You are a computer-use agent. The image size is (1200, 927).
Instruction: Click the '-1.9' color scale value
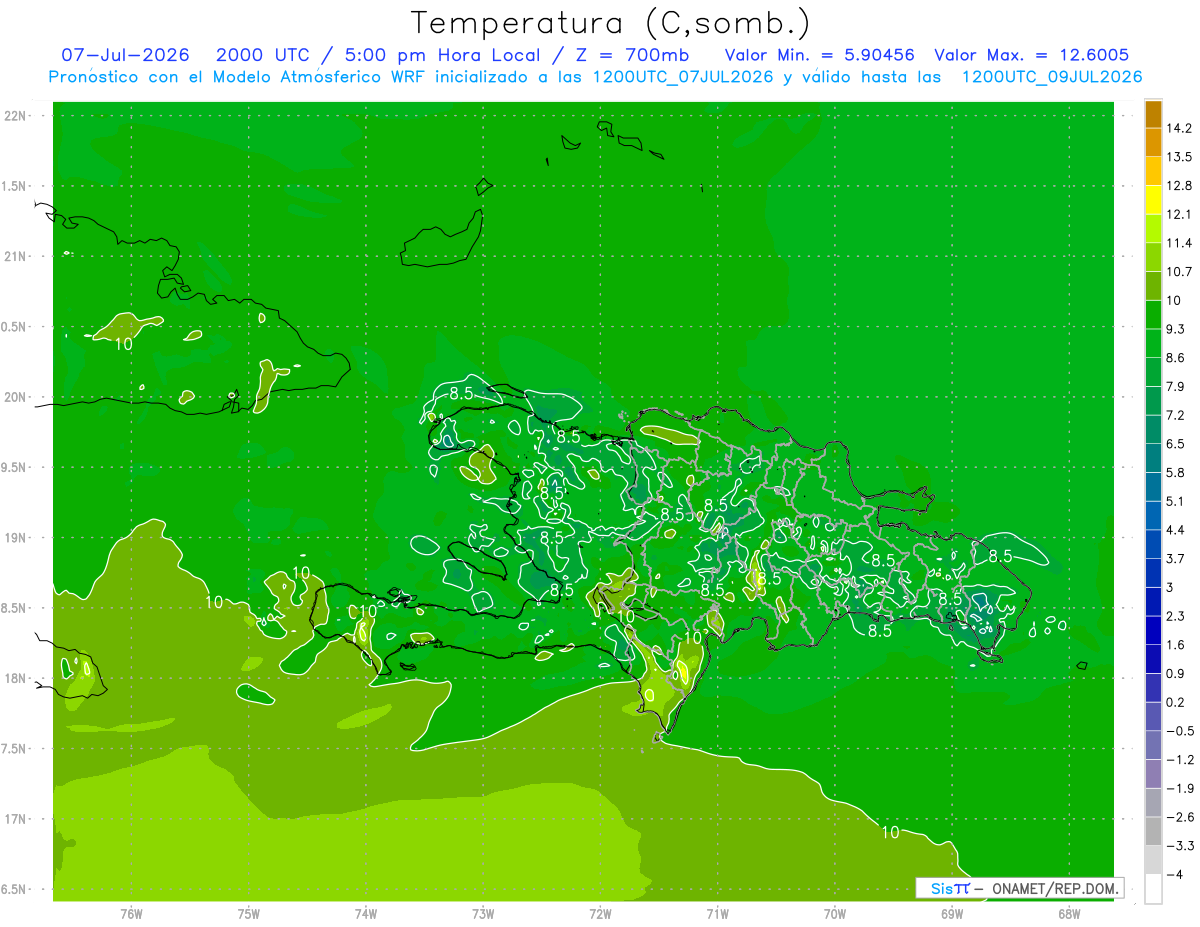(1179, 788)
